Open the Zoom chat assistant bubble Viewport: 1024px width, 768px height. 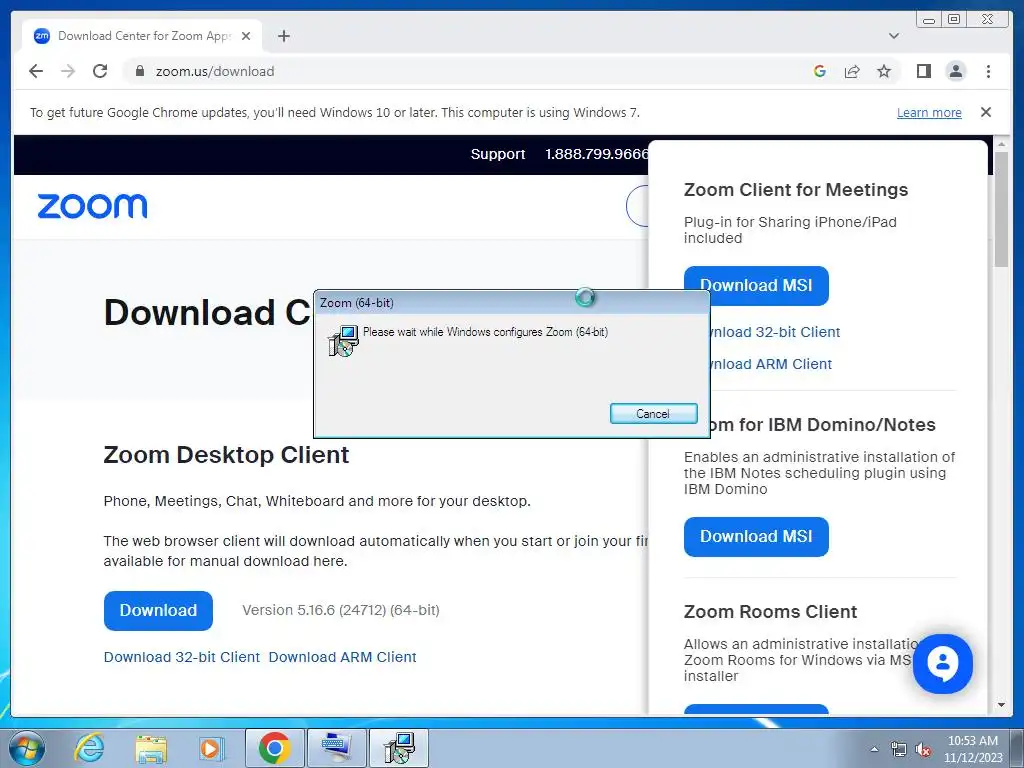tap(942, 664)
